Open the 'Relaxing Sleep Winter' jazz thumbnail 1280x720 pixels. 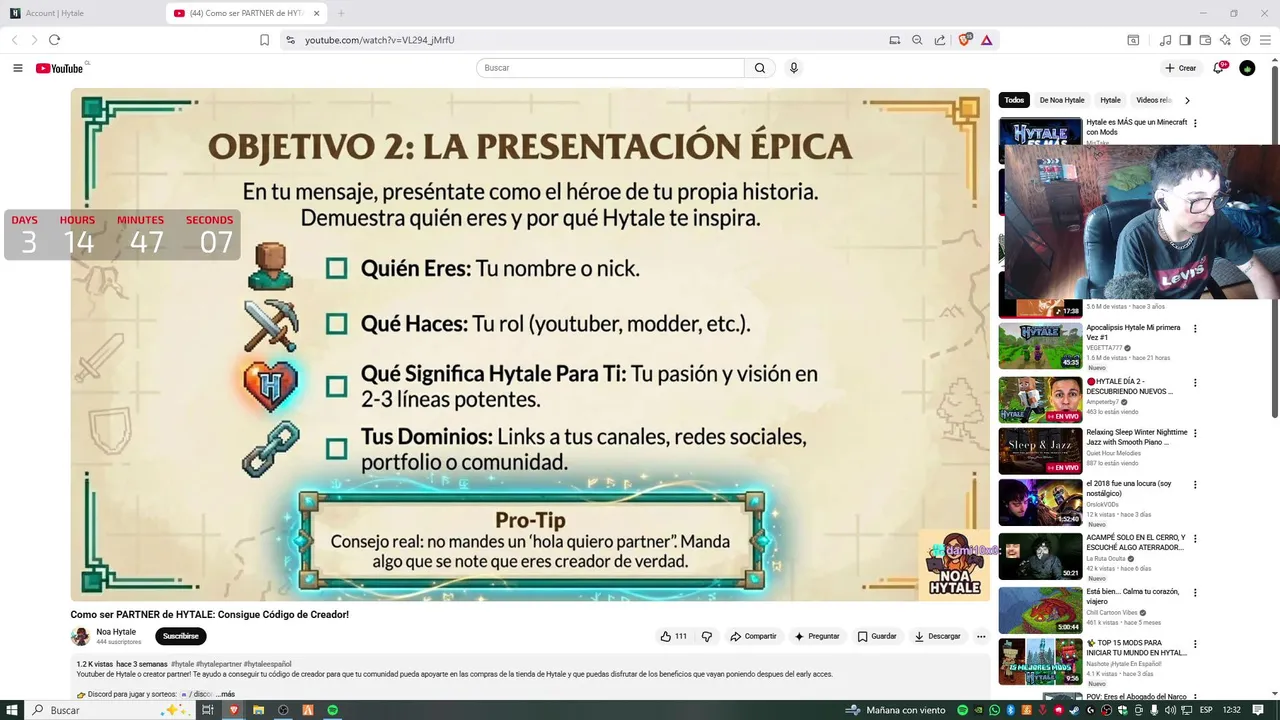click(1040, 451)
